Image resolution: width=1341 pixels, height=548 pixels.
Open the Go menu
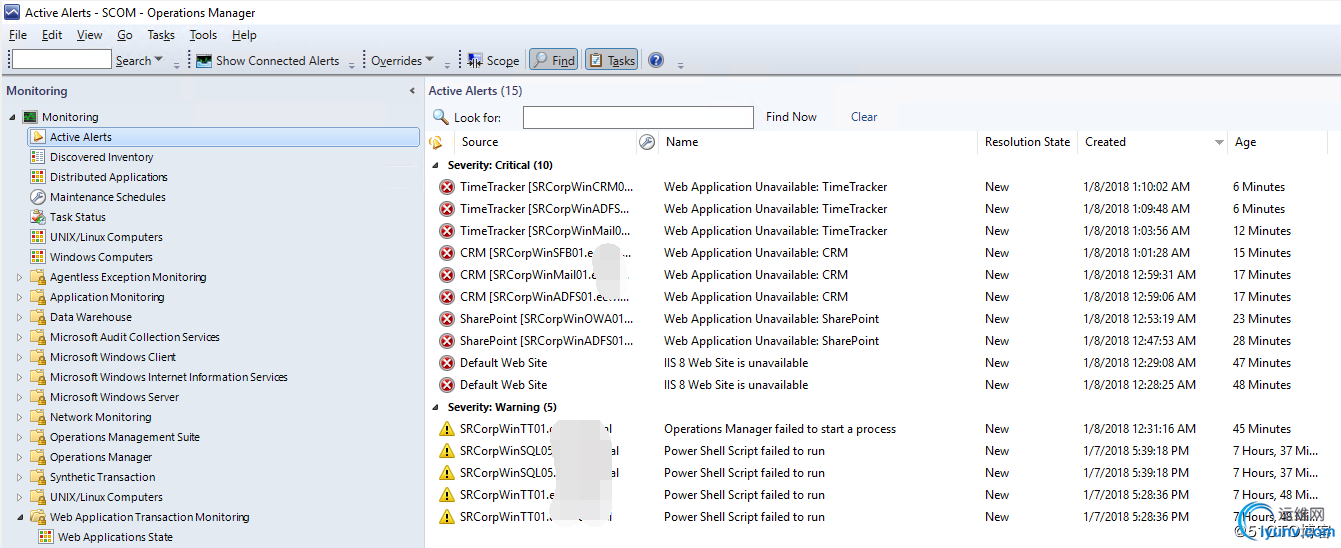tap(125, 35)
